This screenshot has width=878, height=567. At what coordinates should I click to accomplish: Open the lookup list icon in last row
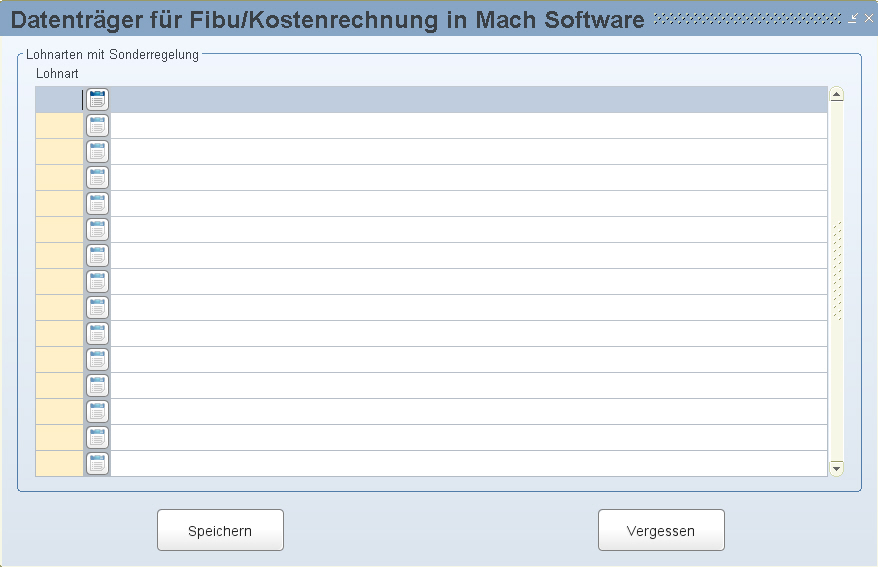97,464
